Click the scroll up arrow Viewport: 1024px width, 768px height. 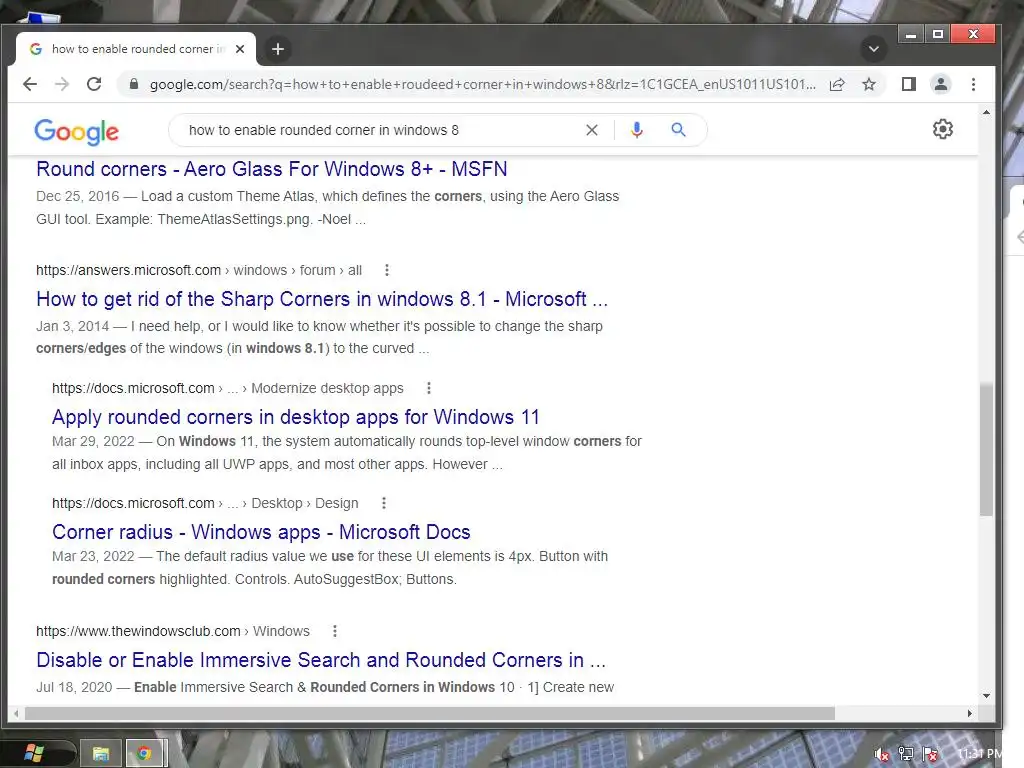click(986, 113)
